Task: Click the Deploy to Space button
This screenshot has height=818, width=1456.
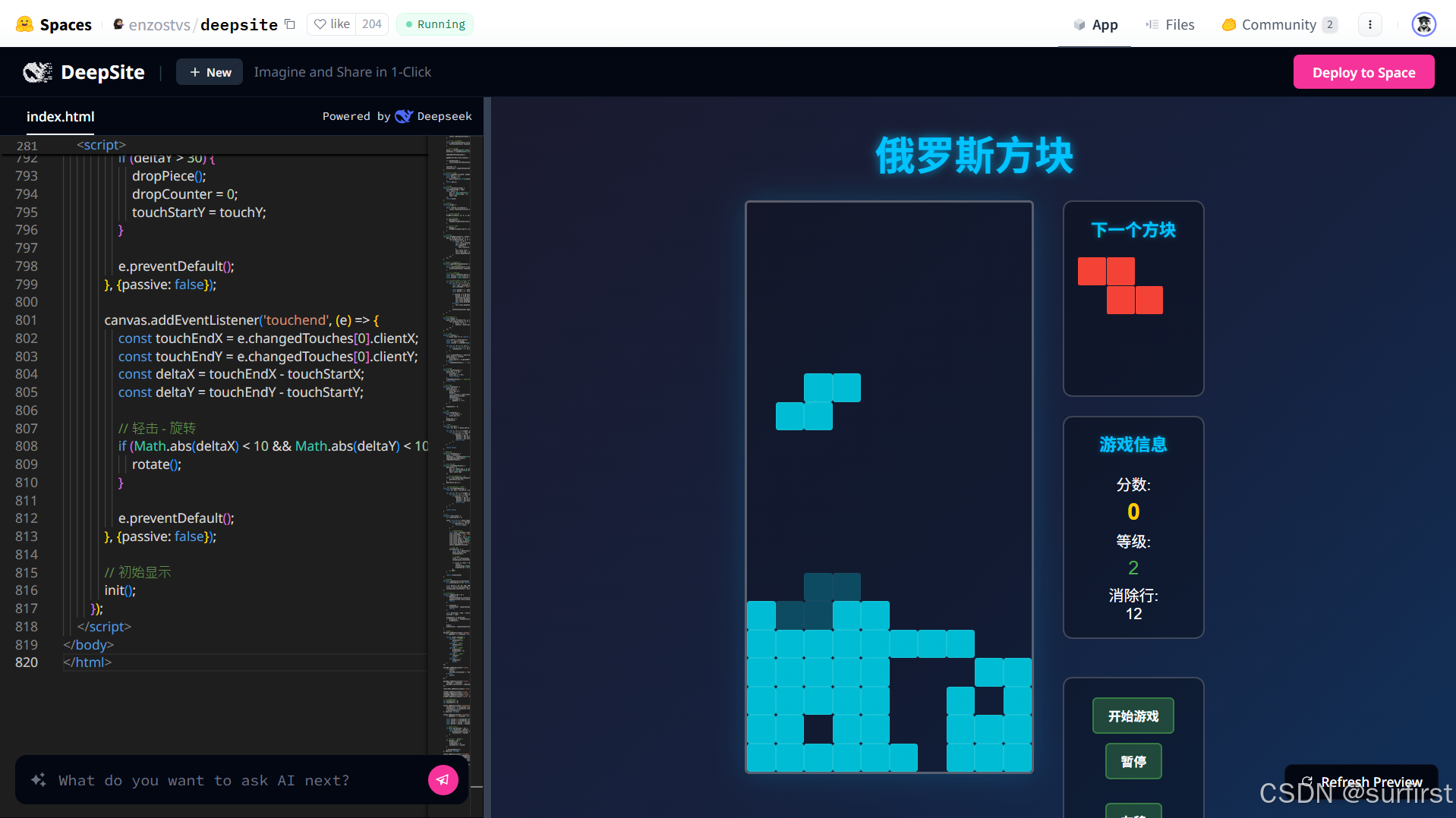Action: (x=1363, y=72)
